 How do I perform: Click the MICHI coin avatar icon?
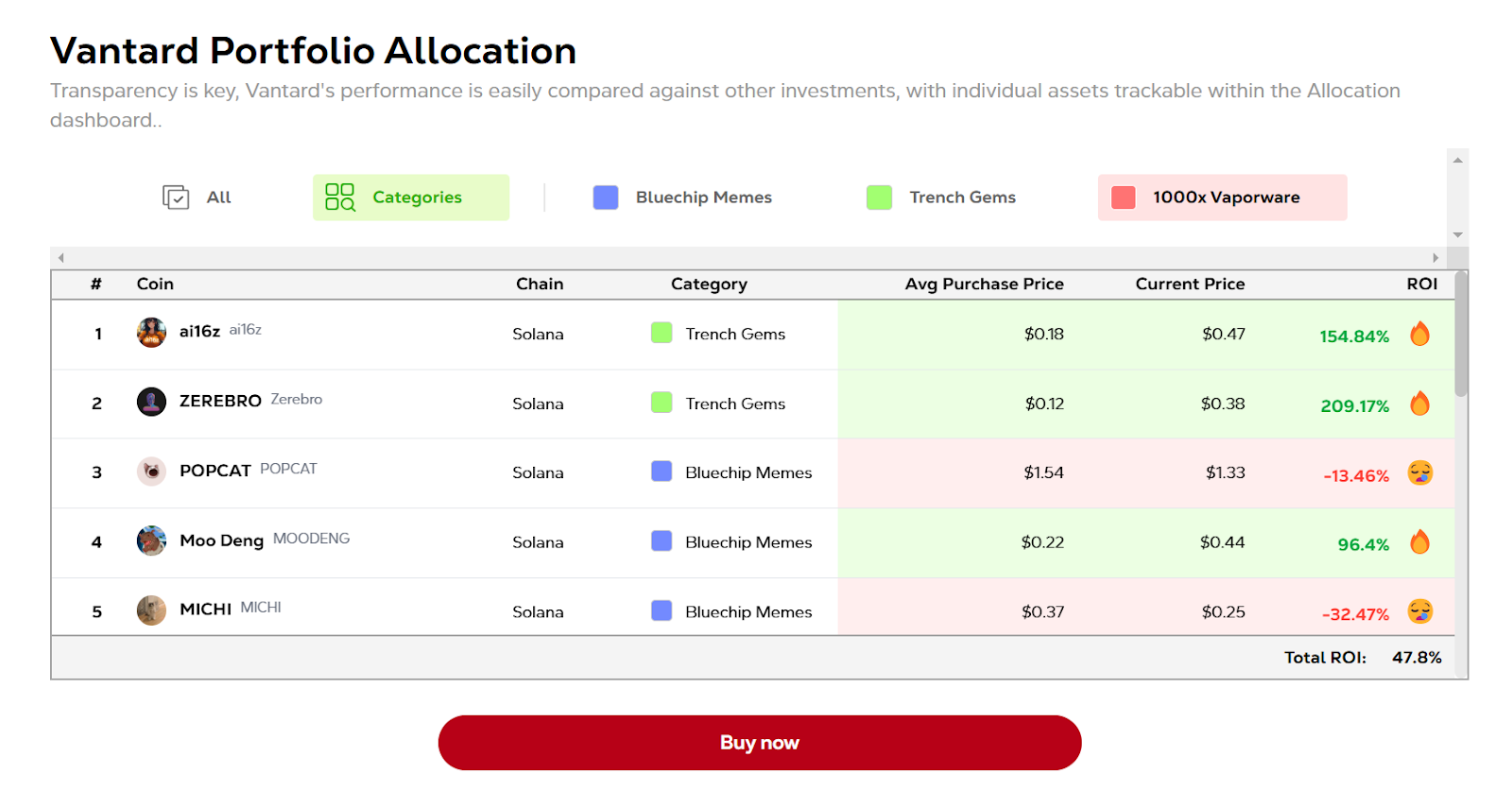(151, 610)
